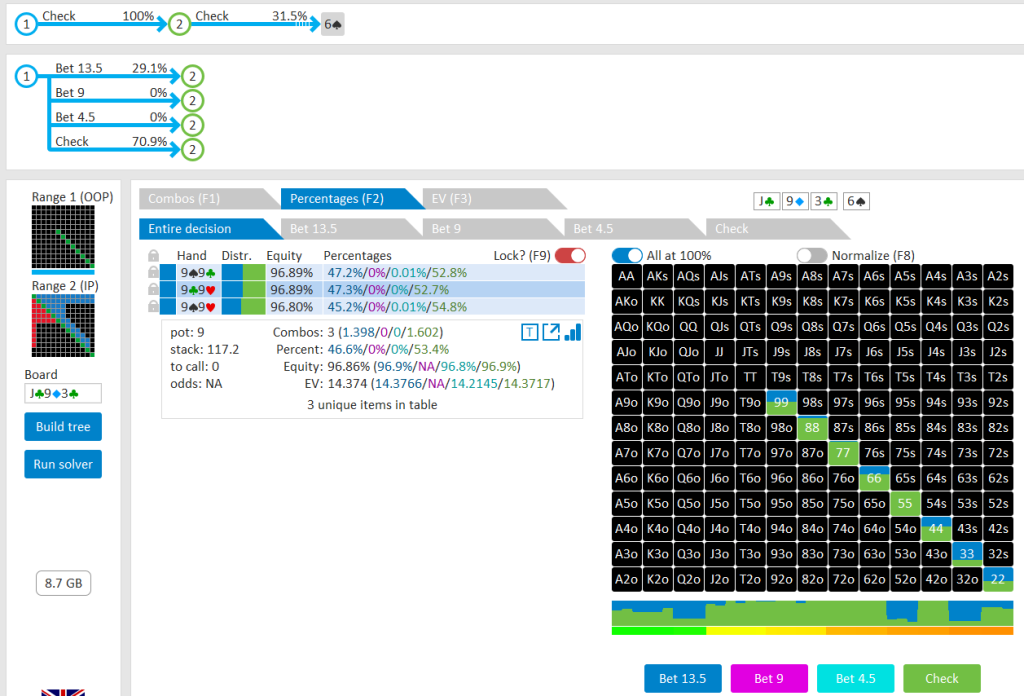Expand node 2 after the Check 70.9% branch
This screenshot has height=696, width=1024.
point(193,149)
